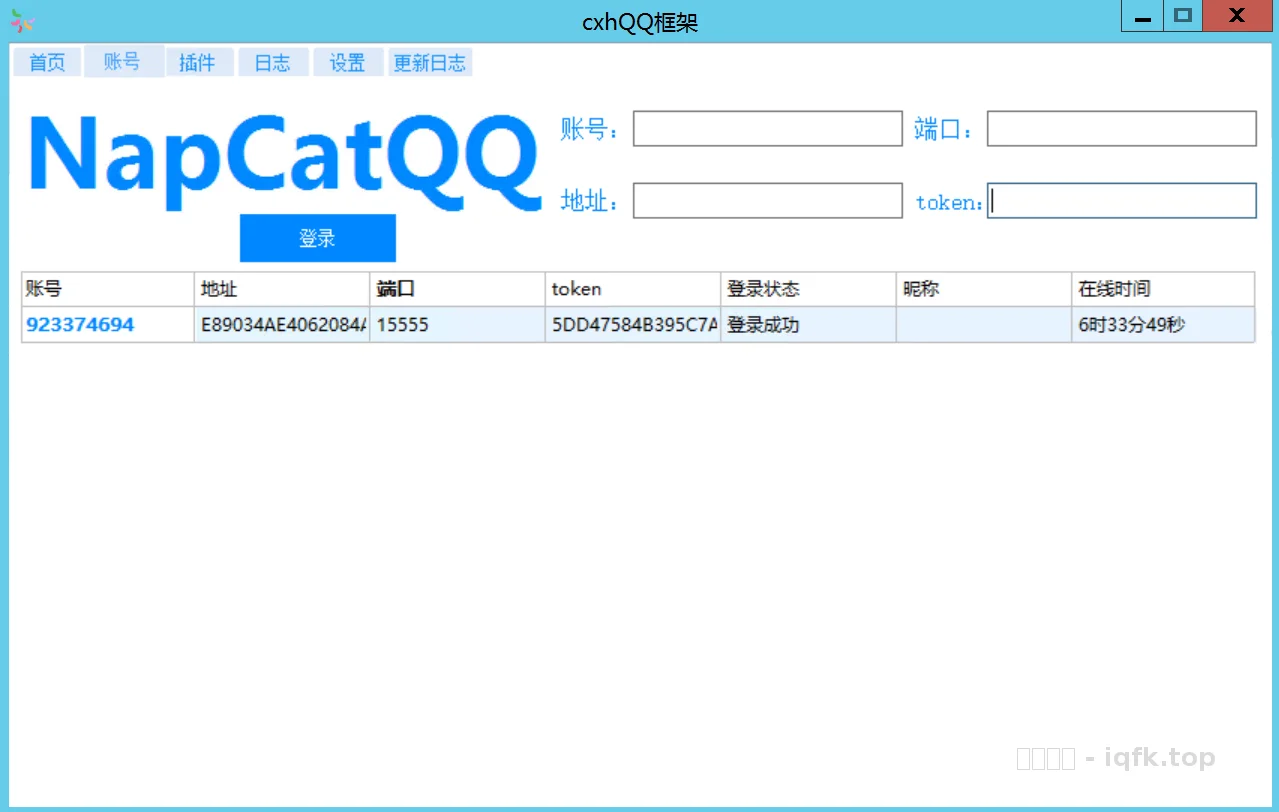Open the 账号 tab
Image resolution: width=1279 pixels, height=812 pixels.
click(x=122, y=61)
